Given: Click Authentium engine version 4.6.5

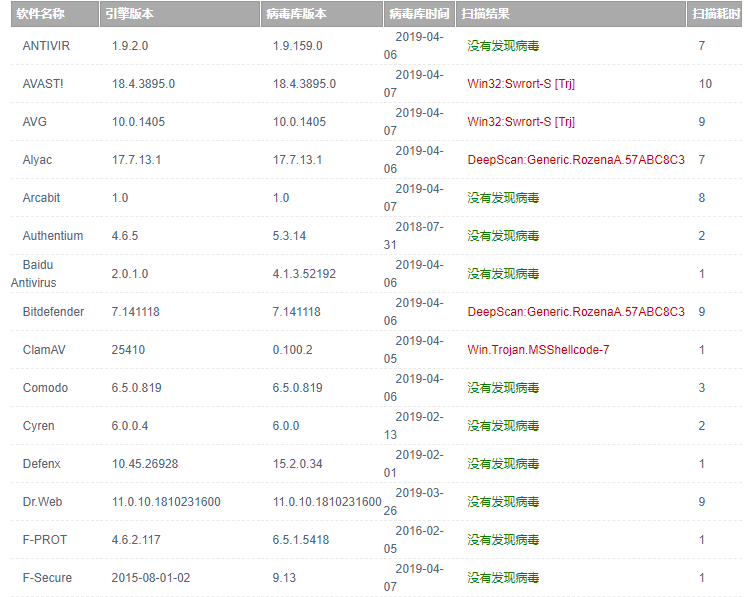Looking at the screenshot, I should (x=125, y=236).
